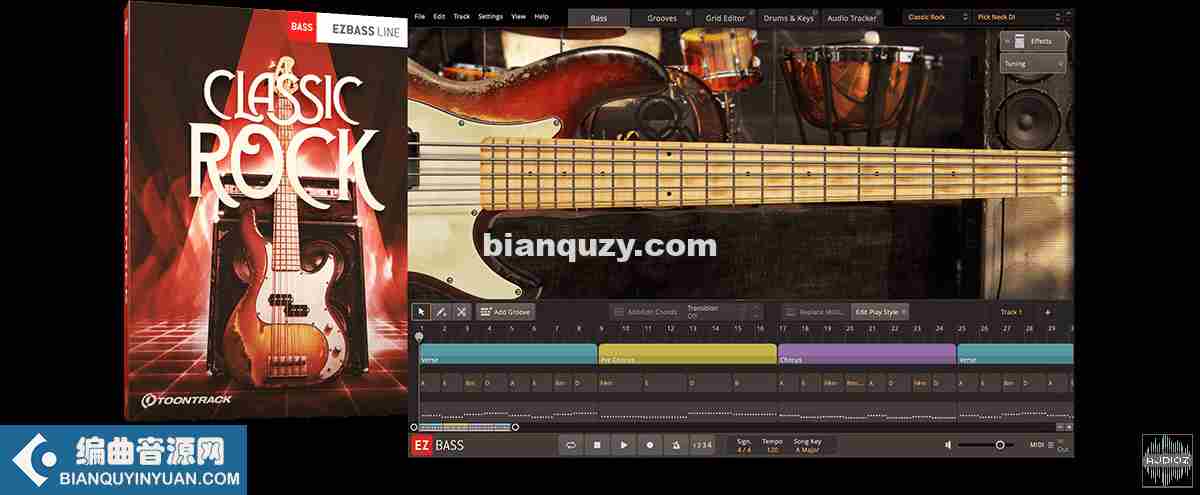Select the arrow pointer tool
Viewport: 1200px width, 495px height.
pos(422,312)
